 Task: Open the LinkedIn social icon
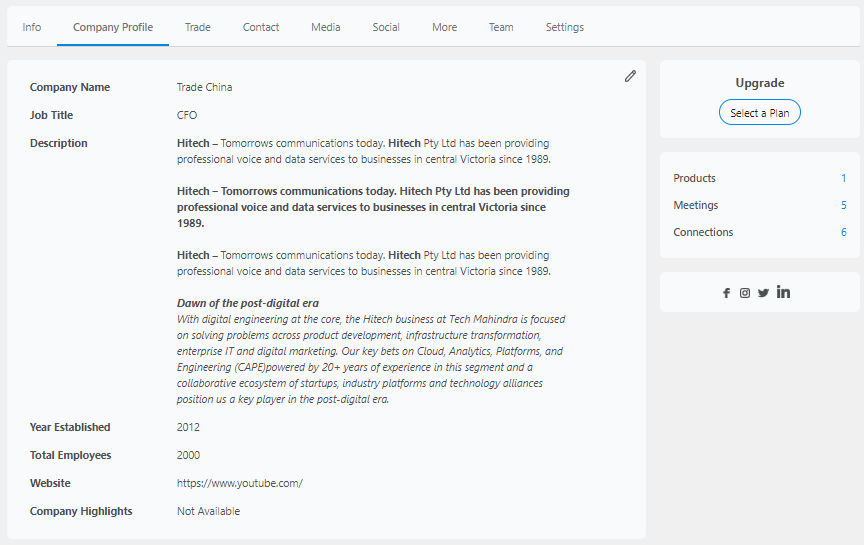(x=783, y=292)
